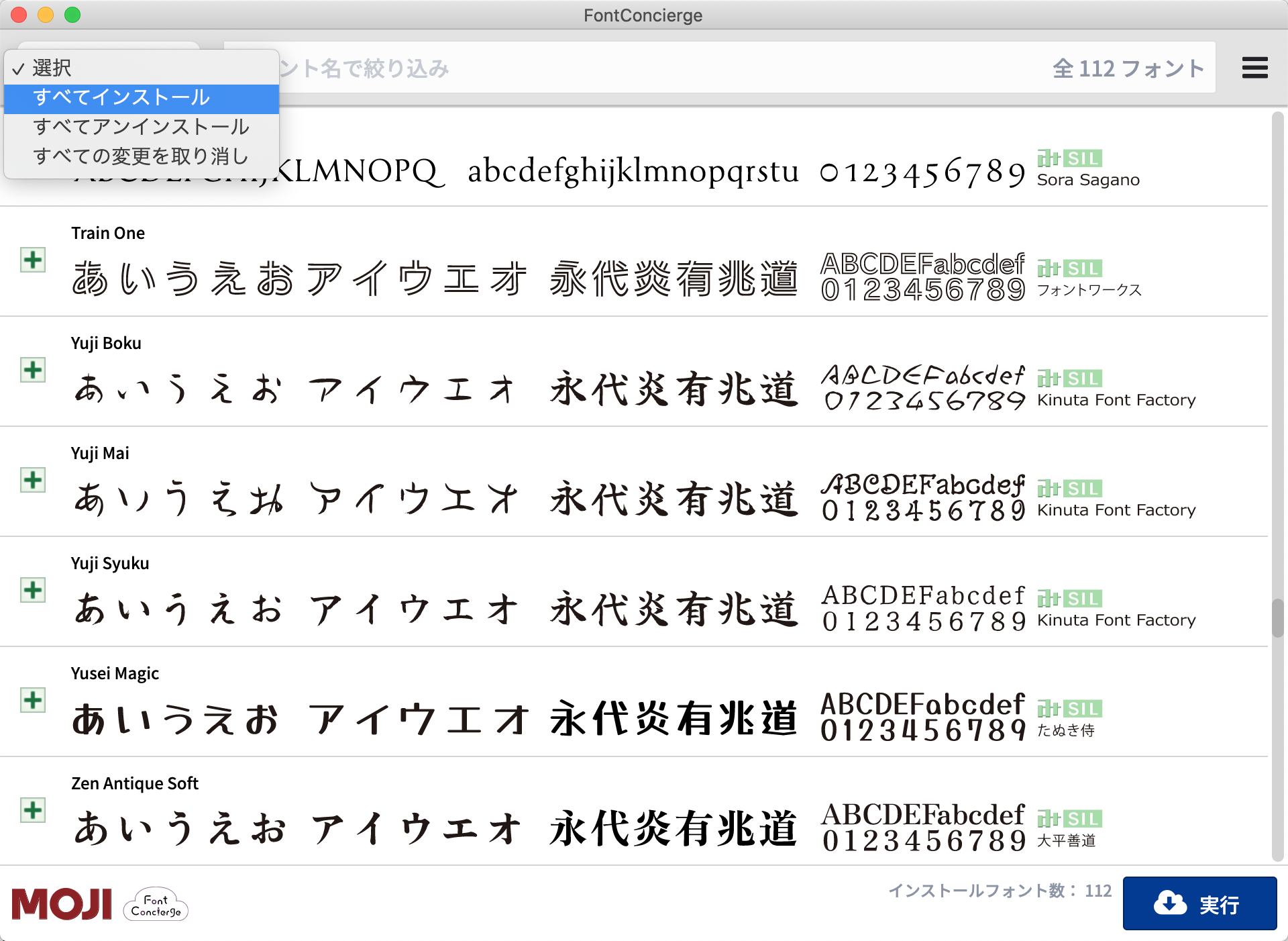Image resolution: width=1288 pixels, height=941 pixels.
Task: Select すべてインストール from the selection menu
Action: tap(123, 98)
